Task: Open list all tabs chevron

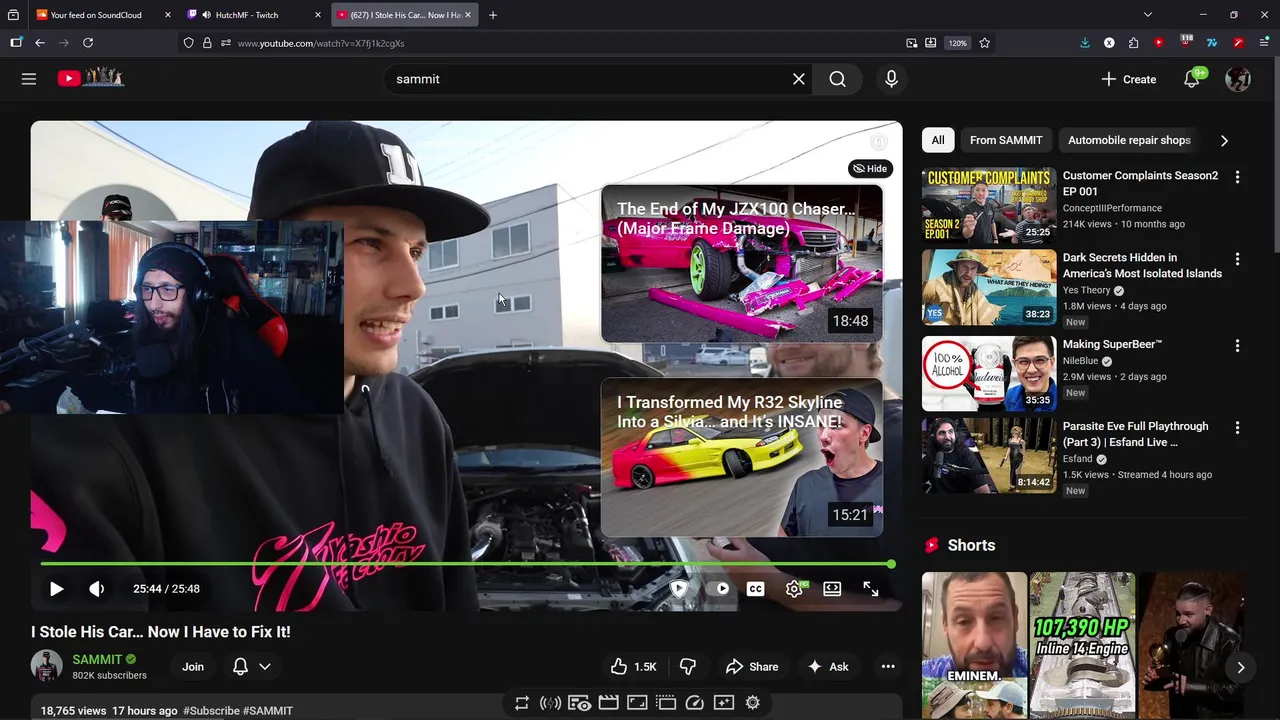Action: pyautogui.click(x=1148, y=15)
